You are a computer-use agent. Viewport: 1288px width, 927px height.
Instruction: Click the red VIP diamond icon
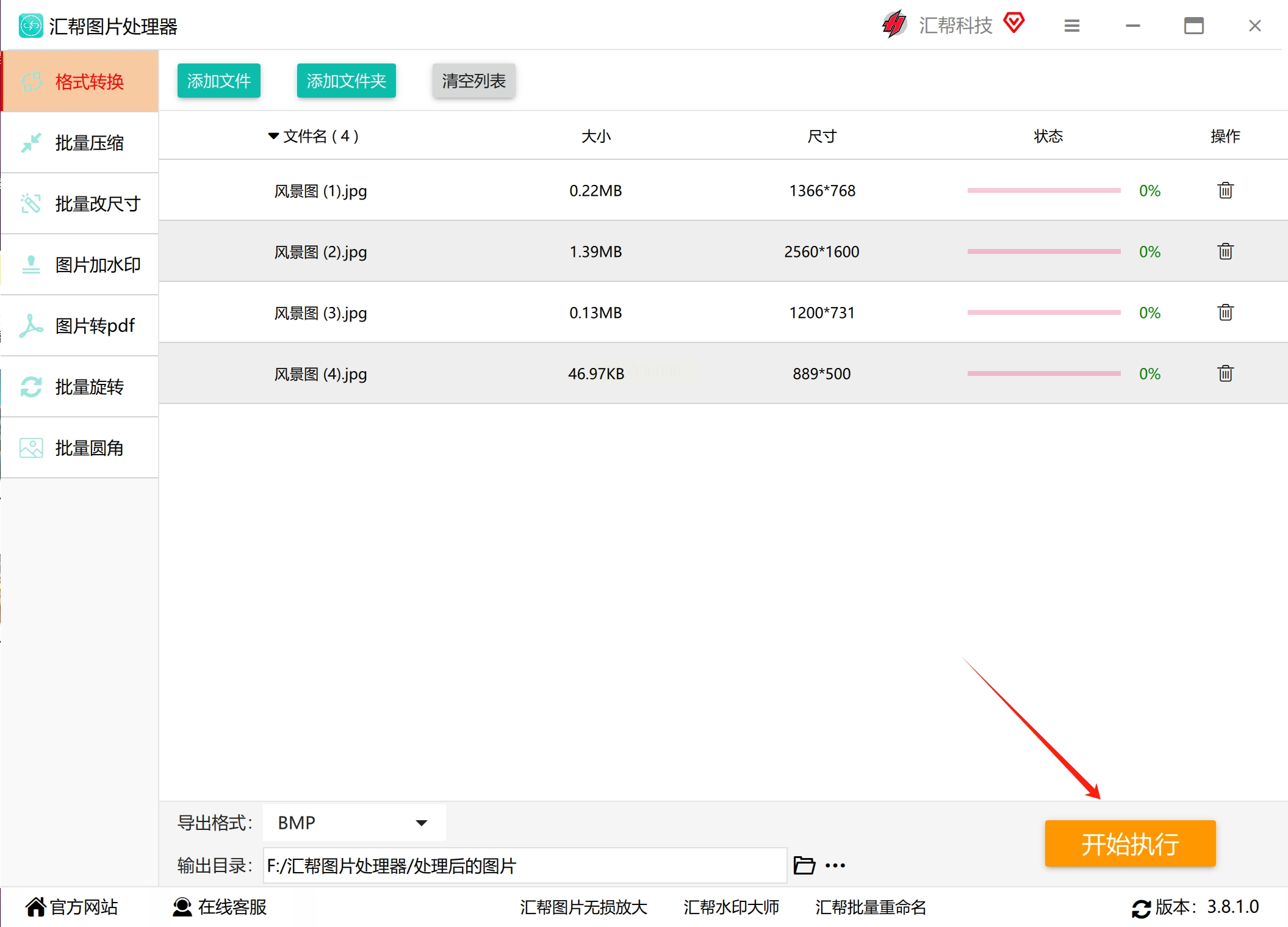pos(1013,23)
